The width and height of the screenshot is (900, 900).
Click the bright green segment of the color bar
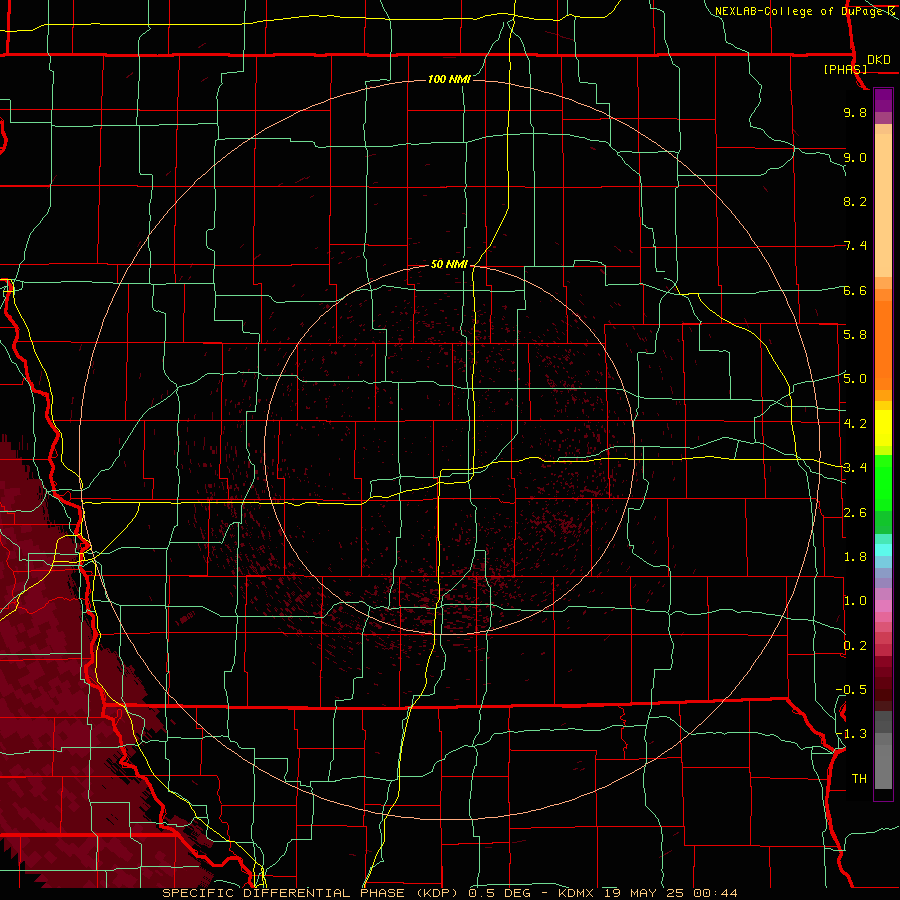pos(883,485)
